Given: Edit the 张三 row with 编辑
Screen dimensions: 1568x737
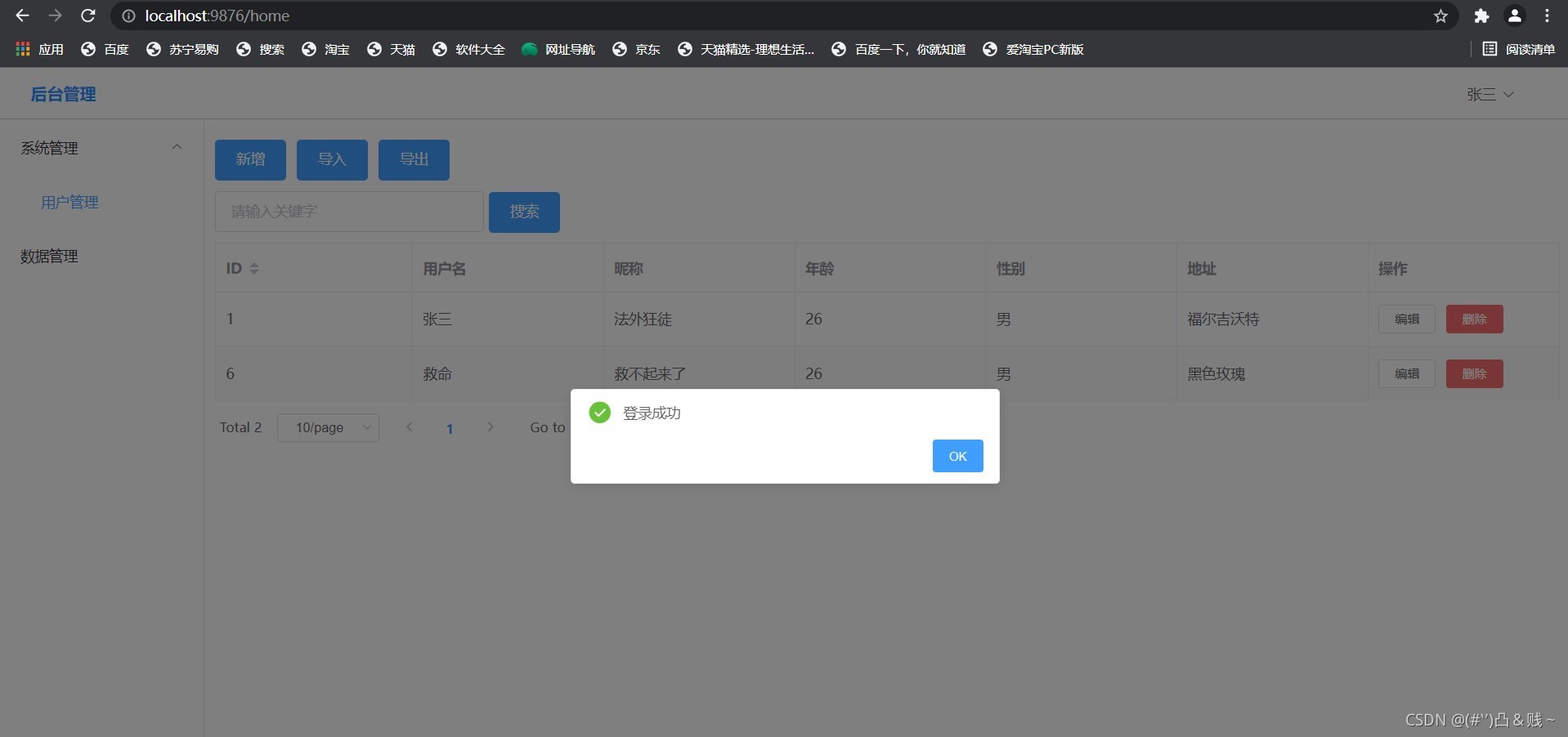Looking at the screenshot, I should coord(1406,319).
